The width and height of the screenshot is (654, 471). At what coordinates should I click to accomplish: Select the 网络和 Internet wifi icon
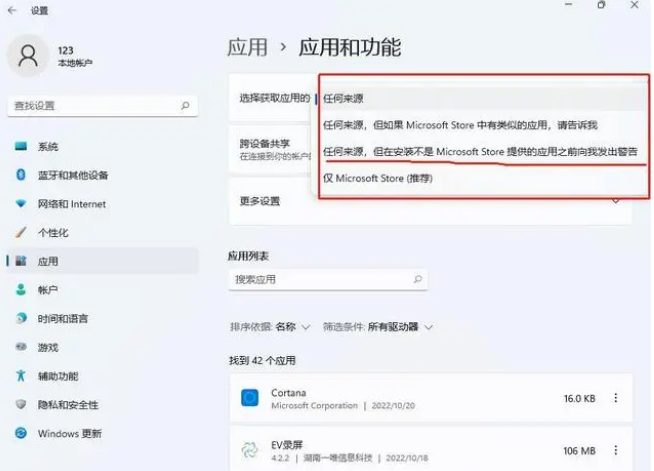click(21, 204)
